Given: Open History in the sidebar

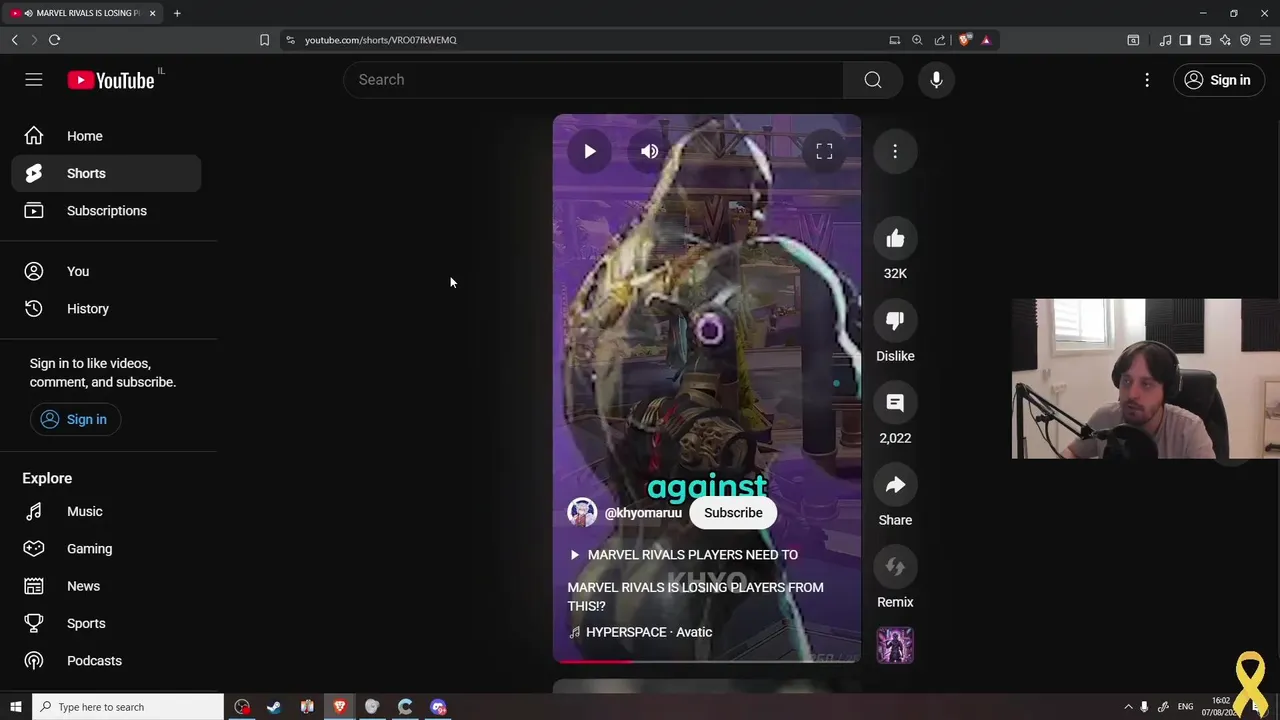Looking at the screenshot, I should pos(106,309).
